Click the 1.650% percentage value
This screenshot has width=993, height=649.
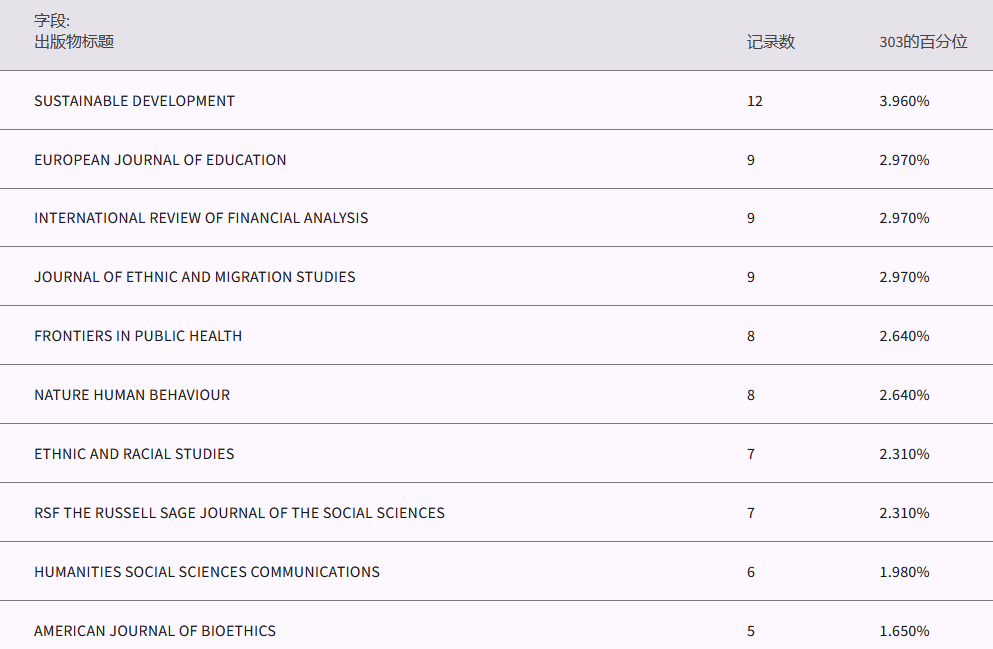coord(904,631)
